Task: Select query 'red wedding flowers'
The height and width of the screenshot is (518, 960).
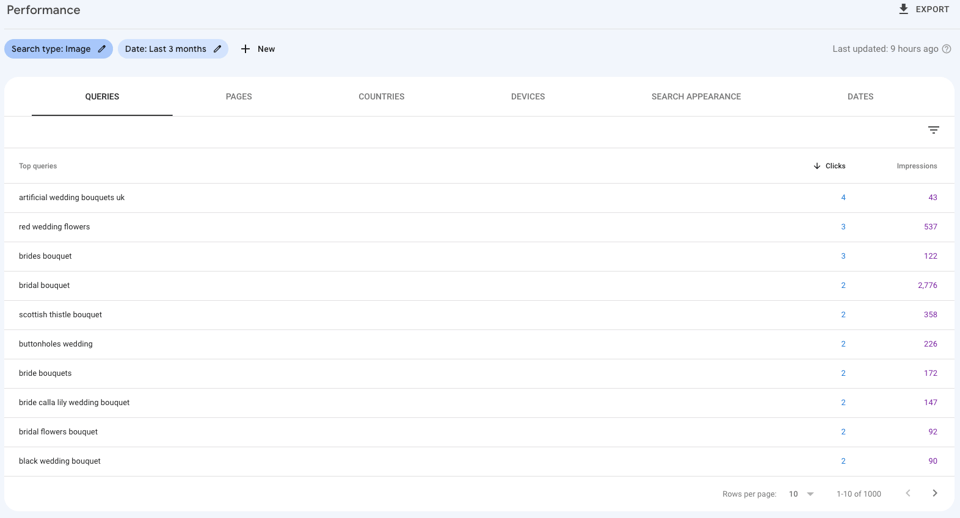Action: point(54,227)
